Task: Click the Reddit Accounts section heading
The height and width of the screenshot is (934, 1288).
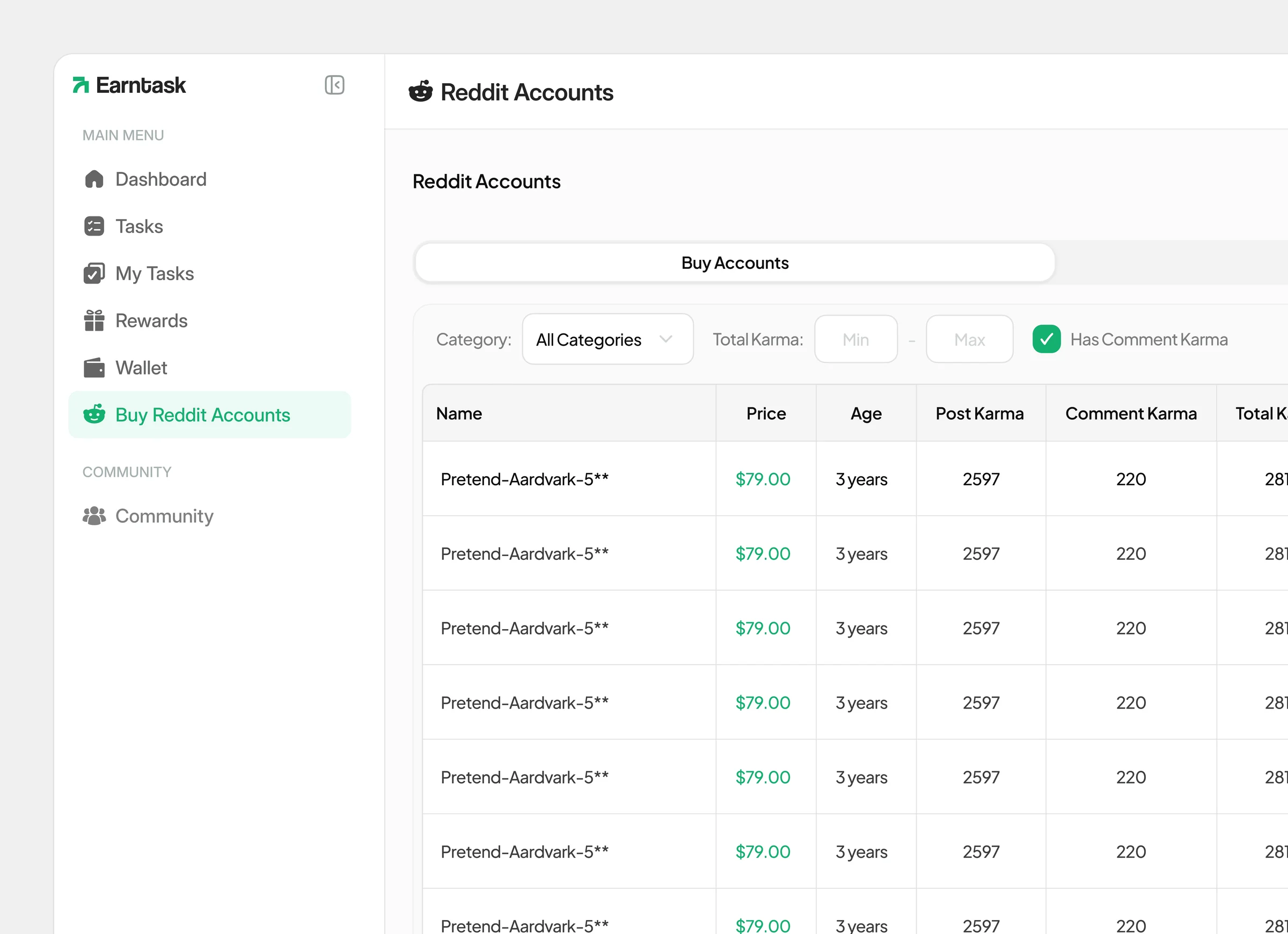Action: click(x=486, y=181)
